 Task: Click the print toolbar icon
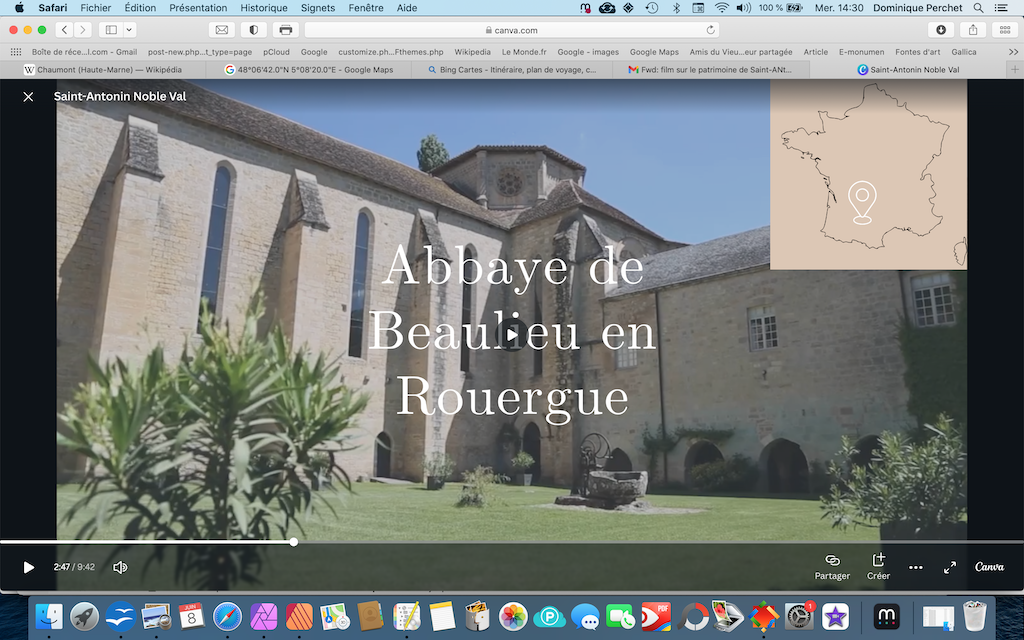[x=285, y=29]
